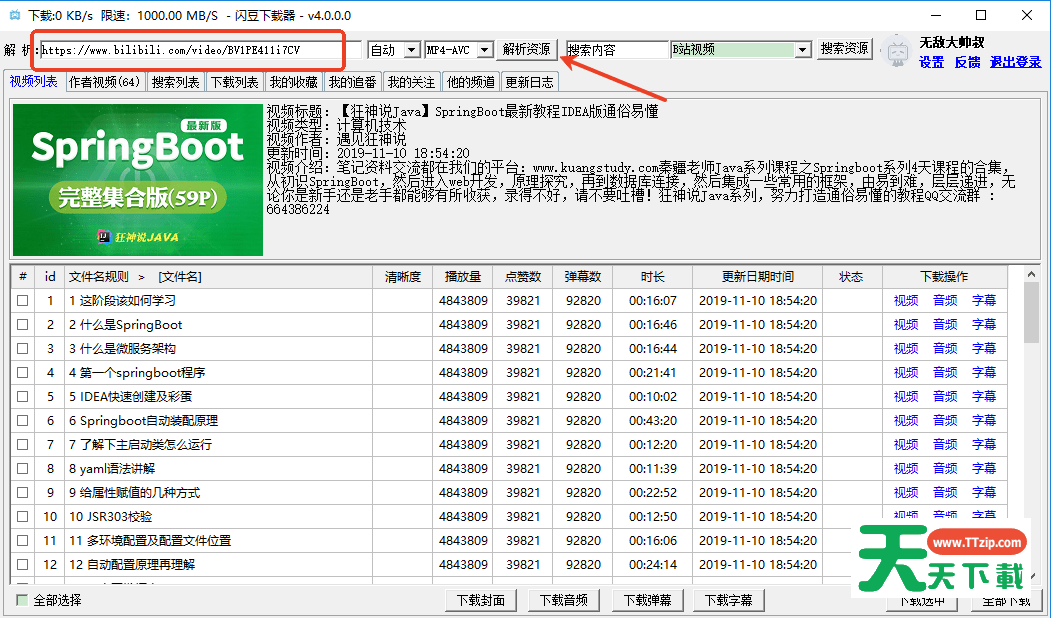1051x618 pixels.
Task: Go to the 更新日志 tab
Action: (x=529, y=82)
